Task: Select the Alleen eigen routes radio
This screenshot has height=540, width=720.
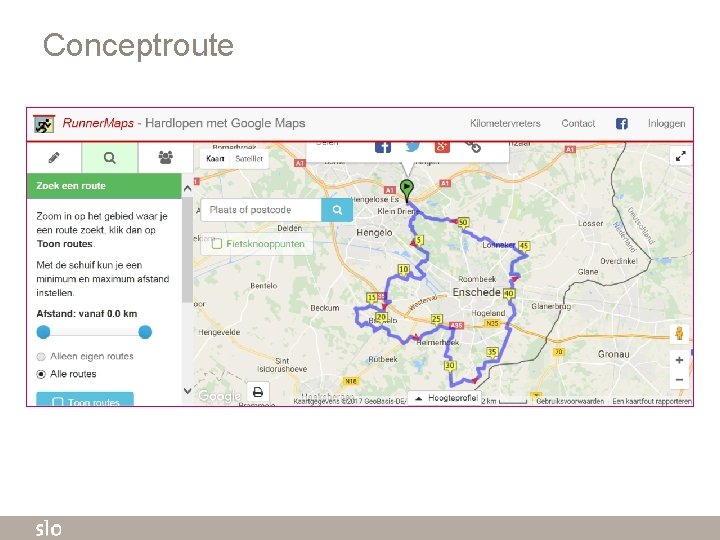Action: click(x=41, y=356)
